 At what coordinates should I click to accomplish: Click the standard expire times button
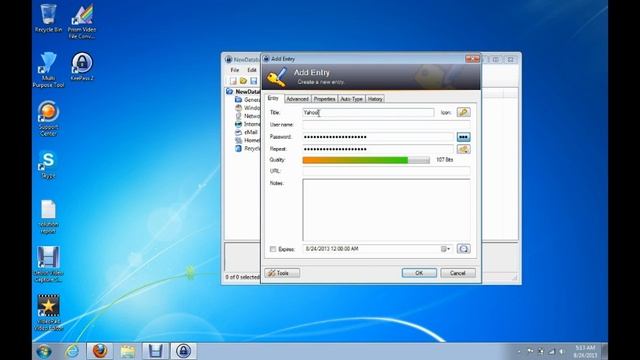tap(463, 249)
